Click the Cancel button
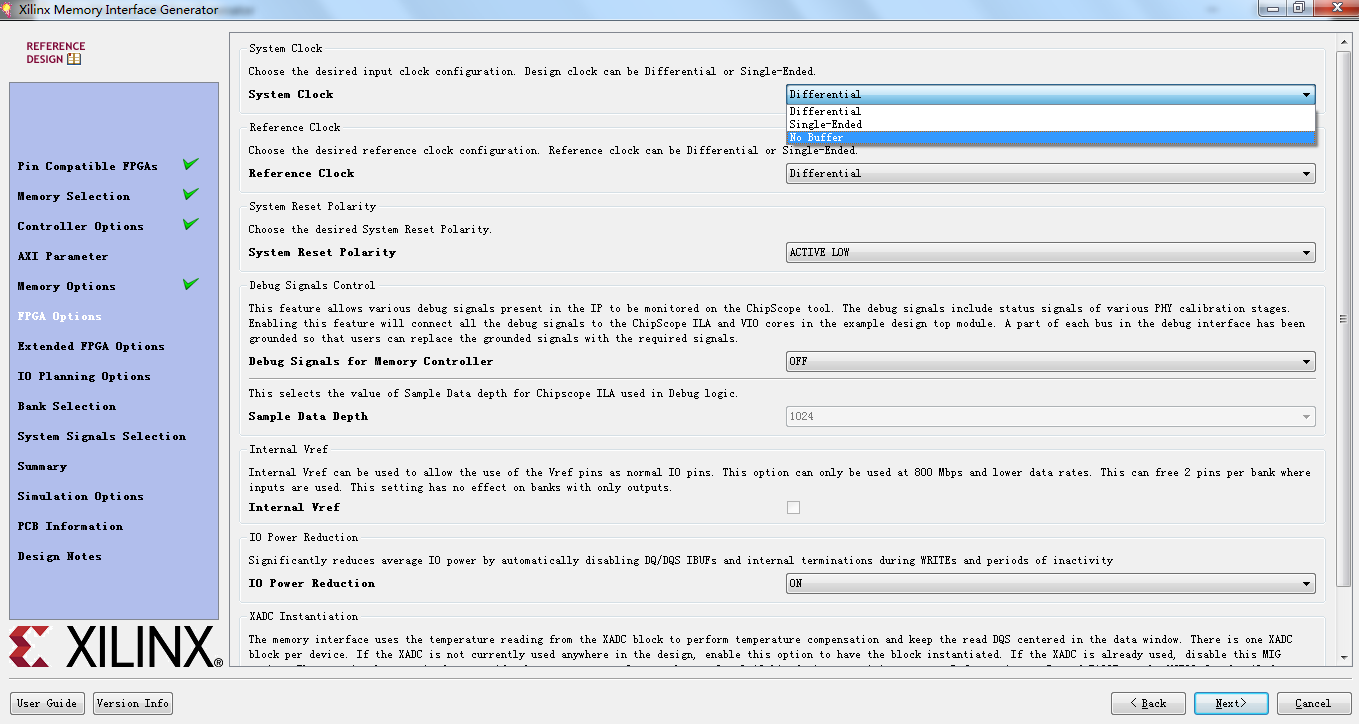 [x=1313, y=703]
